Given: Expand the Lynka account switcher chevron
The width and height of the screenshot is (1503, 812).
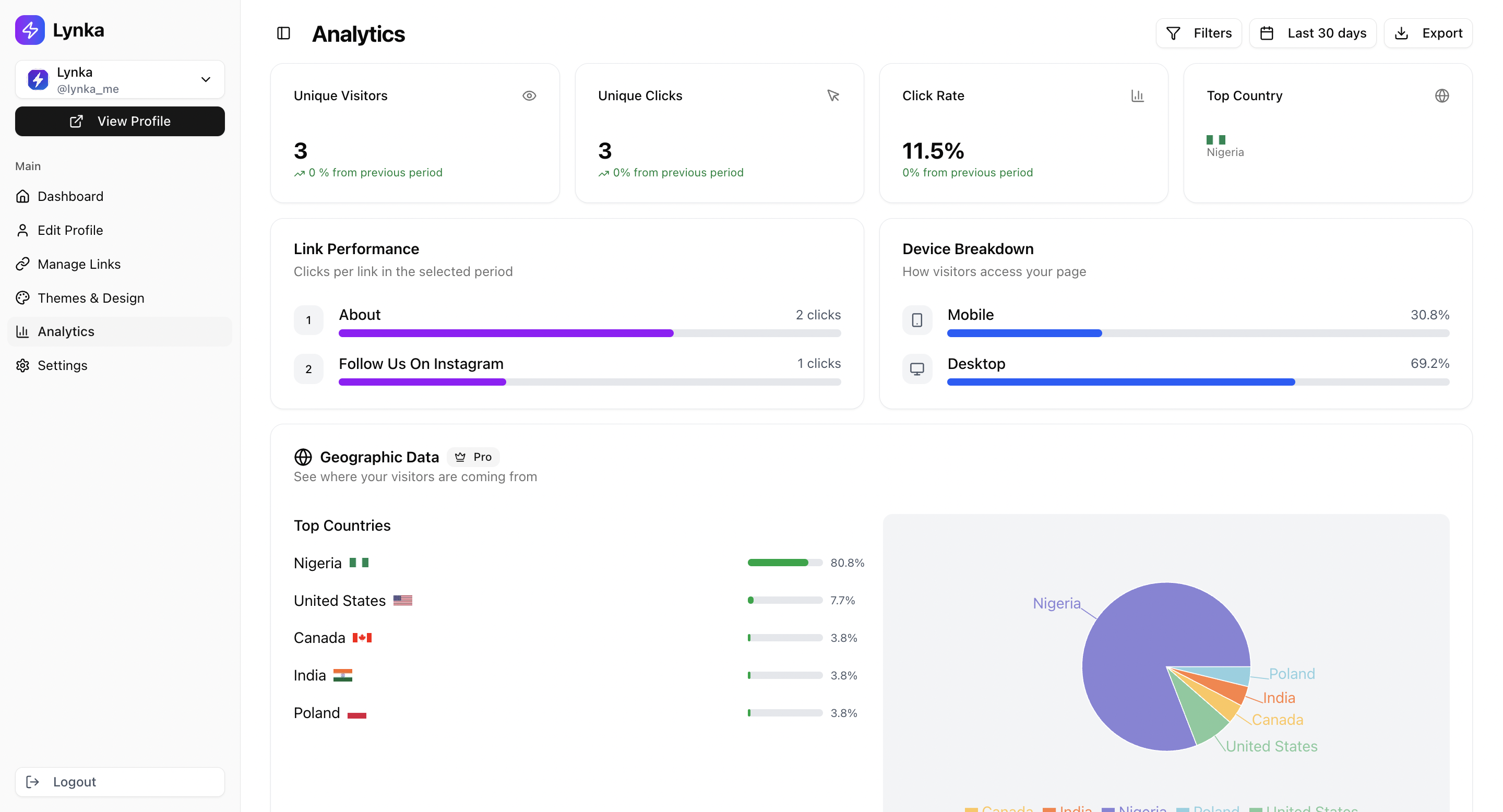Looking at the screenshot, I should 206,79.
